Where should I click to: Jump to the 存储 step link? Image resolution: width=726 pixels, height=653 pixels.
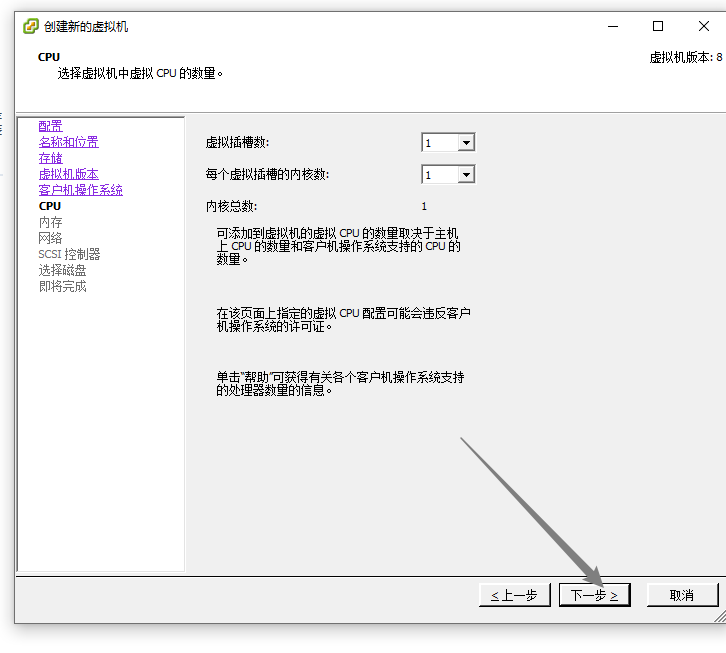(50, 158)
